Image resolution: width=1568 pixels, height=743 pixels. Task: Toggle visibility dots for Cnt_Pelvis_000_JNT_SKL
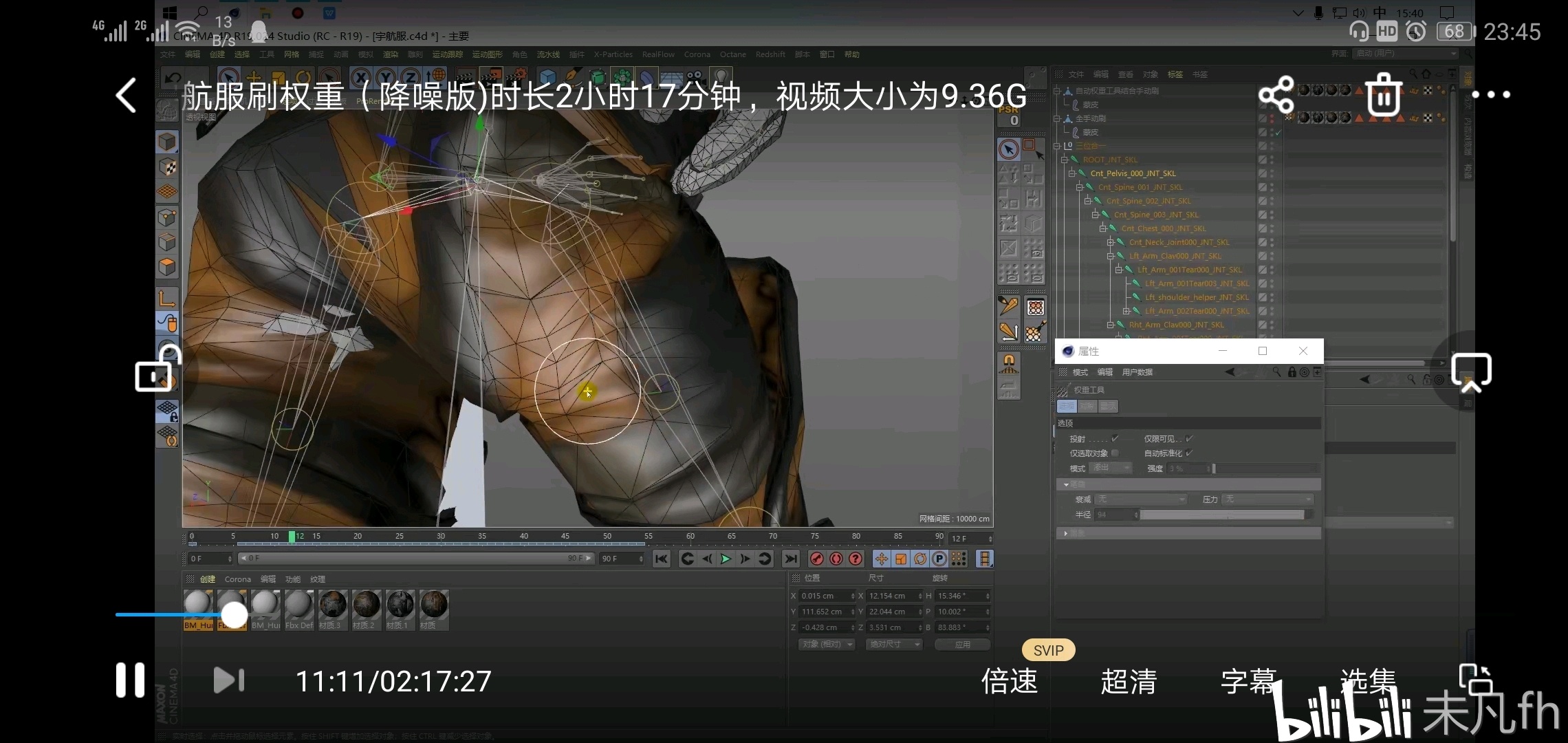(1272, 173)
